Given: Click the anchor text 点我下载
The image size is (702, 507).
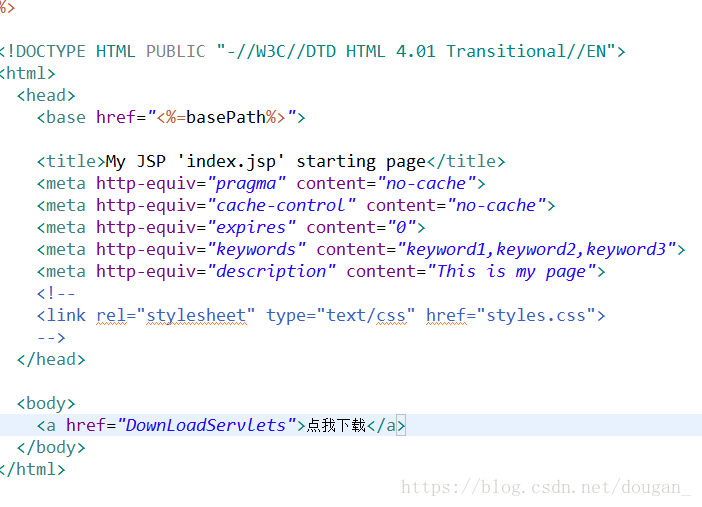Looking at the screenshot, I should 336,425.
